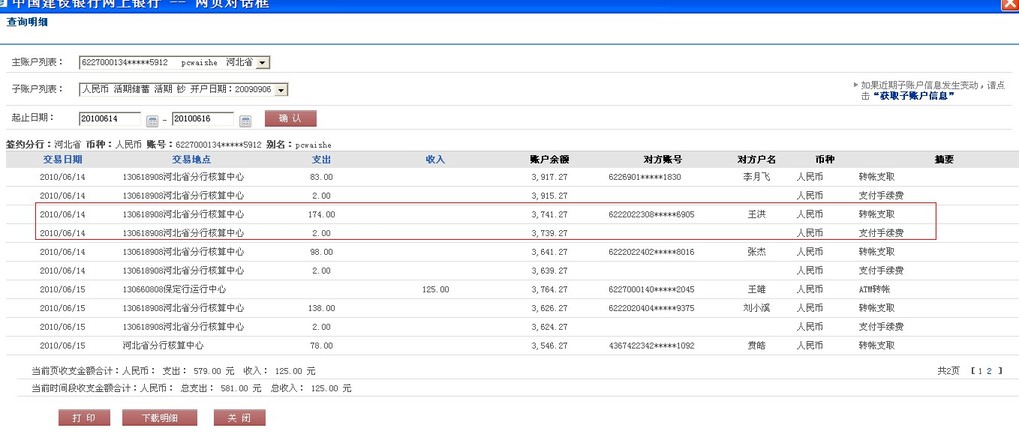Click the 78.00 expense amount
The width and height of the screenshot is (1019, 437).
(321, 346)
